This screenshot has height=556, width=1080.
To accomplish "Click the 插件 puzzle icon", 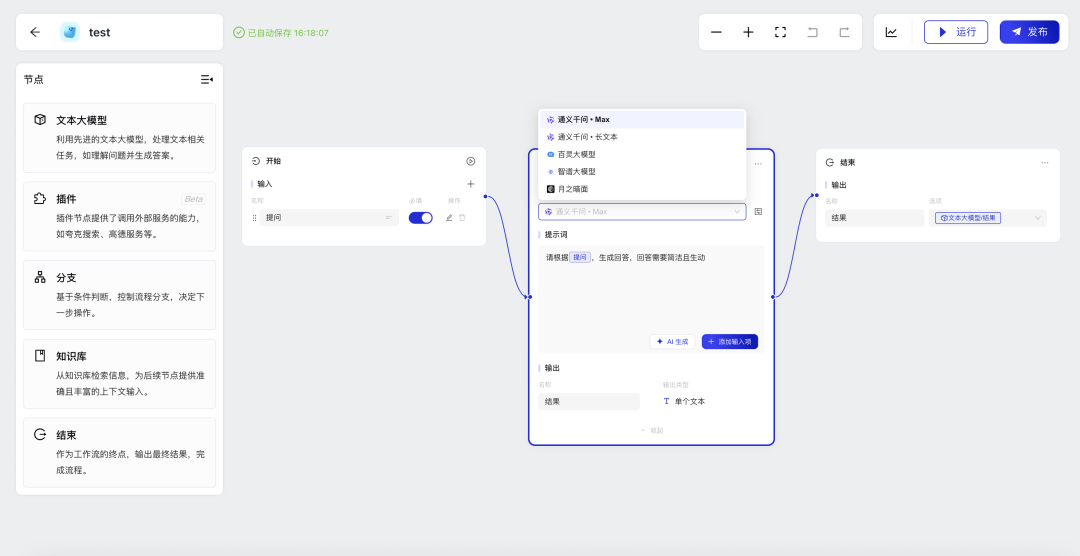I will [x=40, y=198].
